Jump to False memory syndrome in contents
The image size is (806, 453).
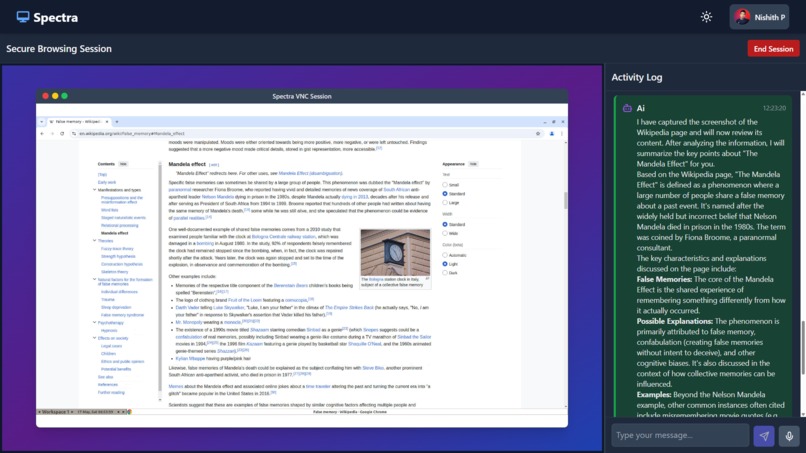click(122, 315)
